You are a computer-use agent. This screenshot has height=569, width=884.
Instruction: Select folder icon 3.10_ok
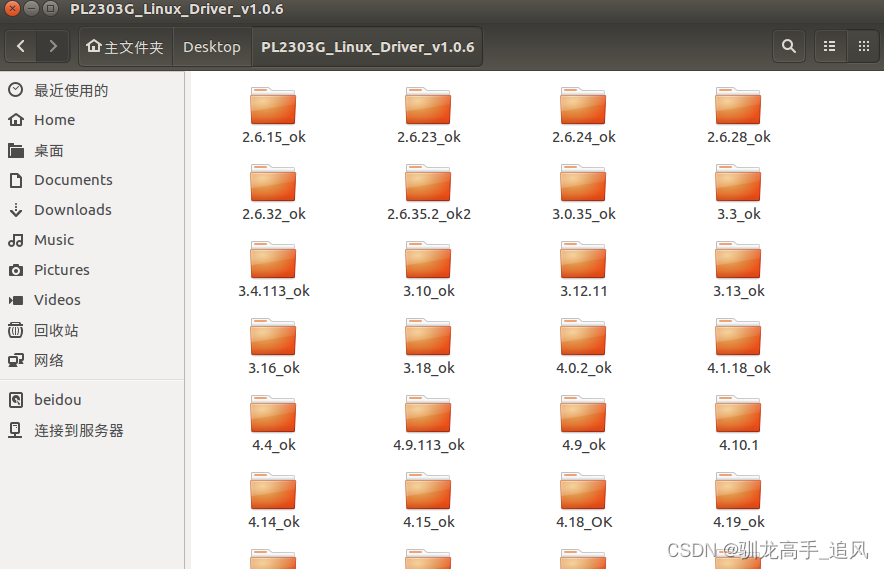(428, 260)
